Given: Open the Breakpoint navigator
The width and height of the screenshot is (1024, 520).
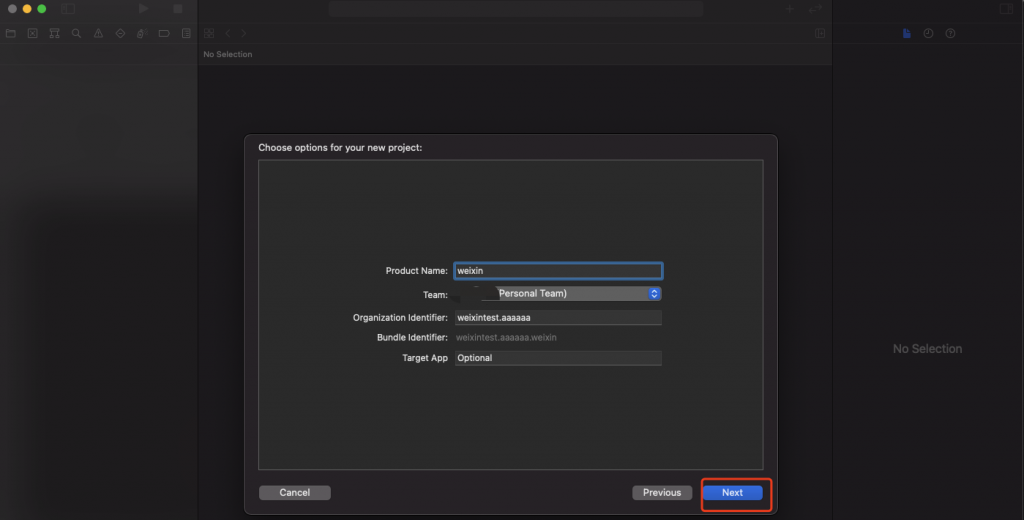Looking at the screenshot, I should [163, 33].
